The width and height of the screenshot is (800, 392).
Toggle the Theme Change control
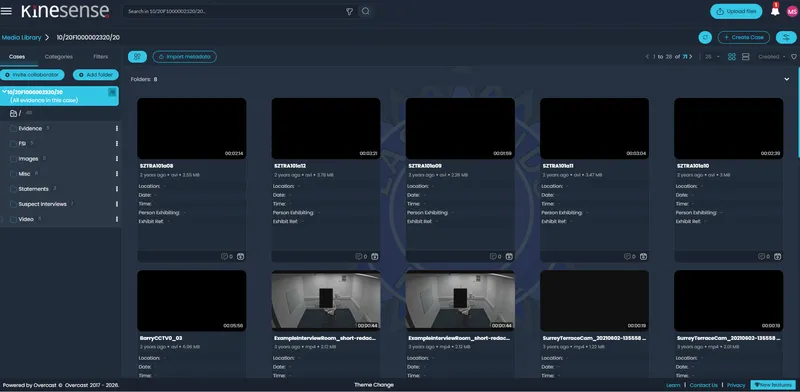374,385
